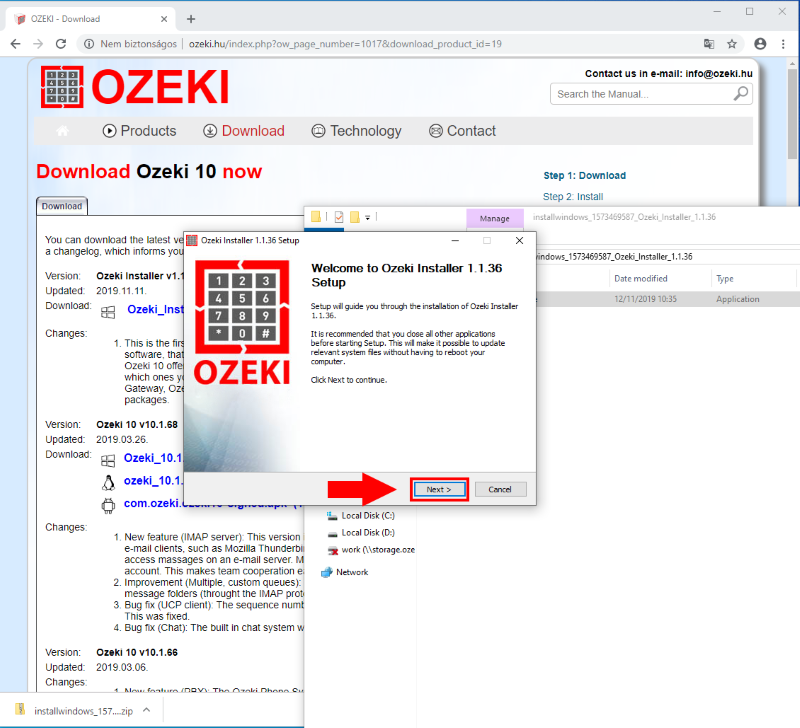Open the Customize Quick Access Toolbar dropdown
800x728 pixels.
[x=367, y=217]
